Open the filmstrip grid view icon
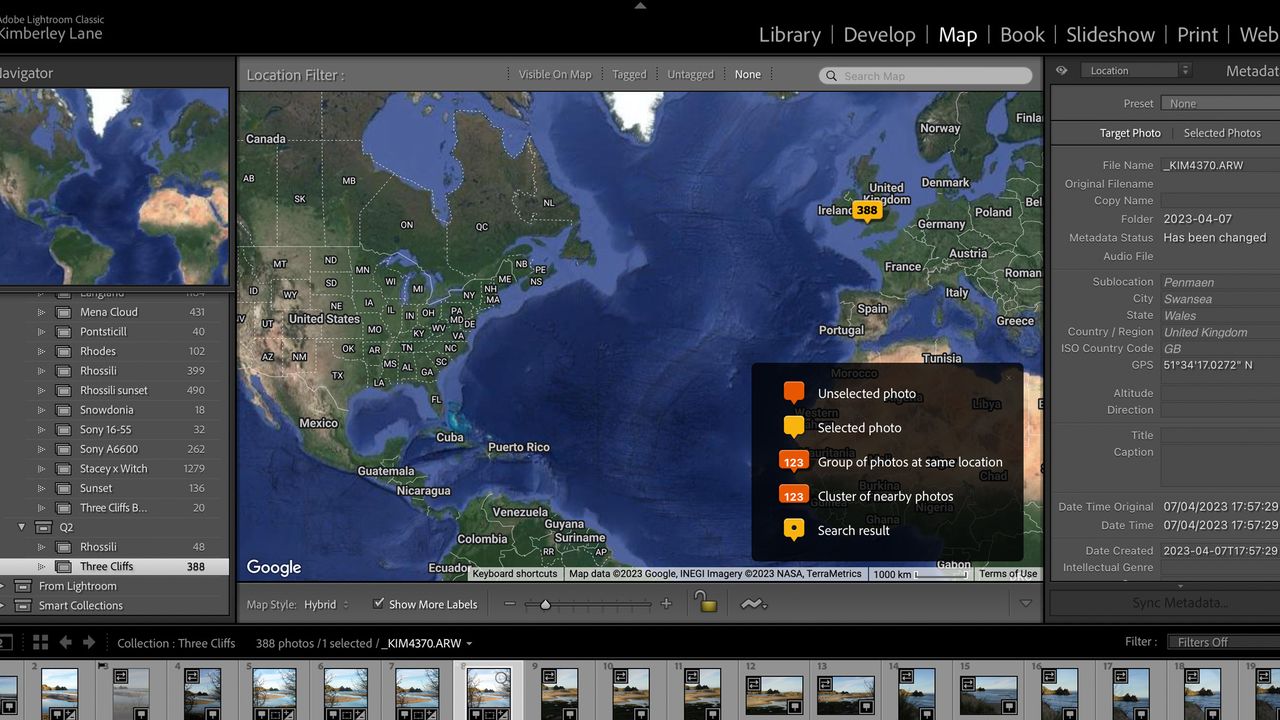1280x720 pixels. 40,642
